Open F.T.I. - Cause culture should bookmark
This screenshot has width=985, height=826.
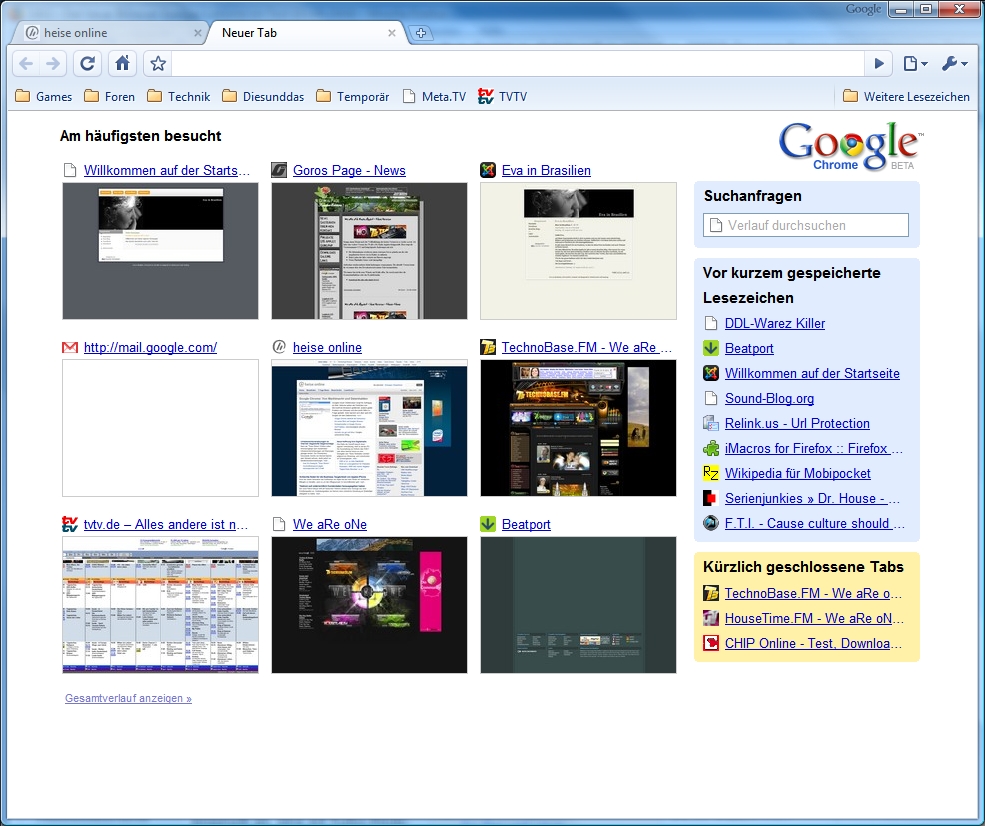(815, 524)
